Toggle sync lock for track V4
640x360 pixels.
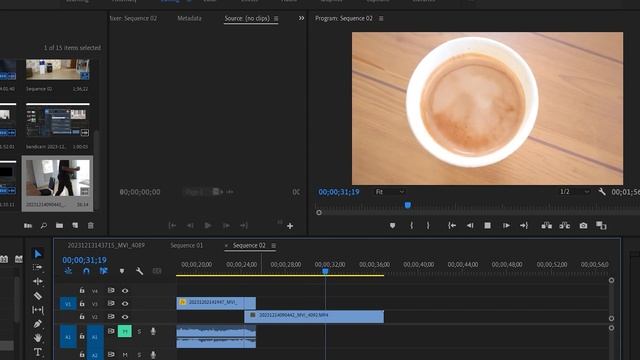click(111, 290)
